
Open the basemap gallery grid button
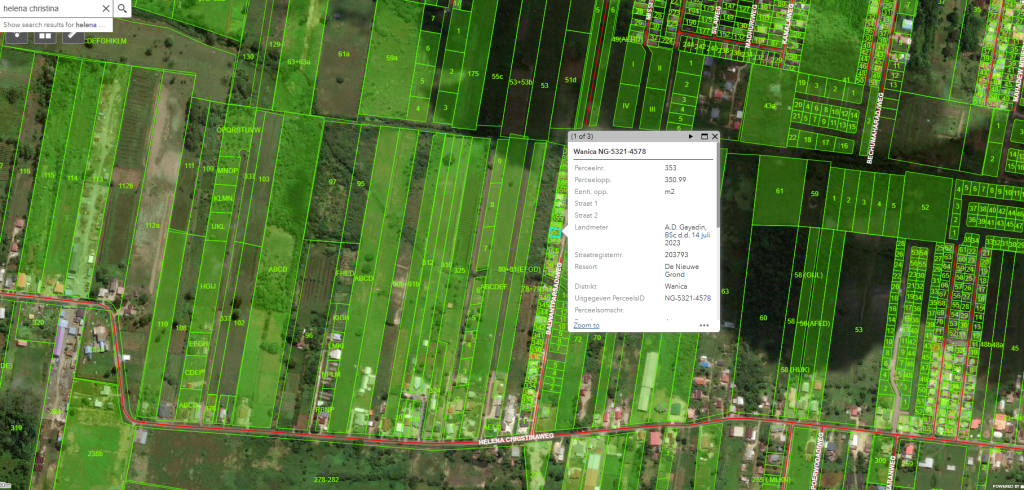pos(46,35)
